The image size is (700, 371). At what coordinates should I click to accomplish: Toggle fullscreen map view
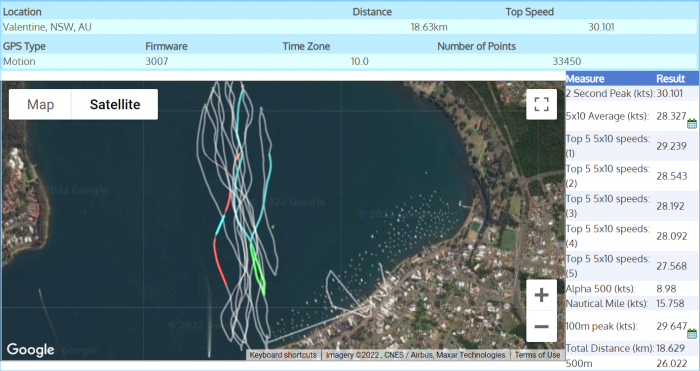[541, 104]
